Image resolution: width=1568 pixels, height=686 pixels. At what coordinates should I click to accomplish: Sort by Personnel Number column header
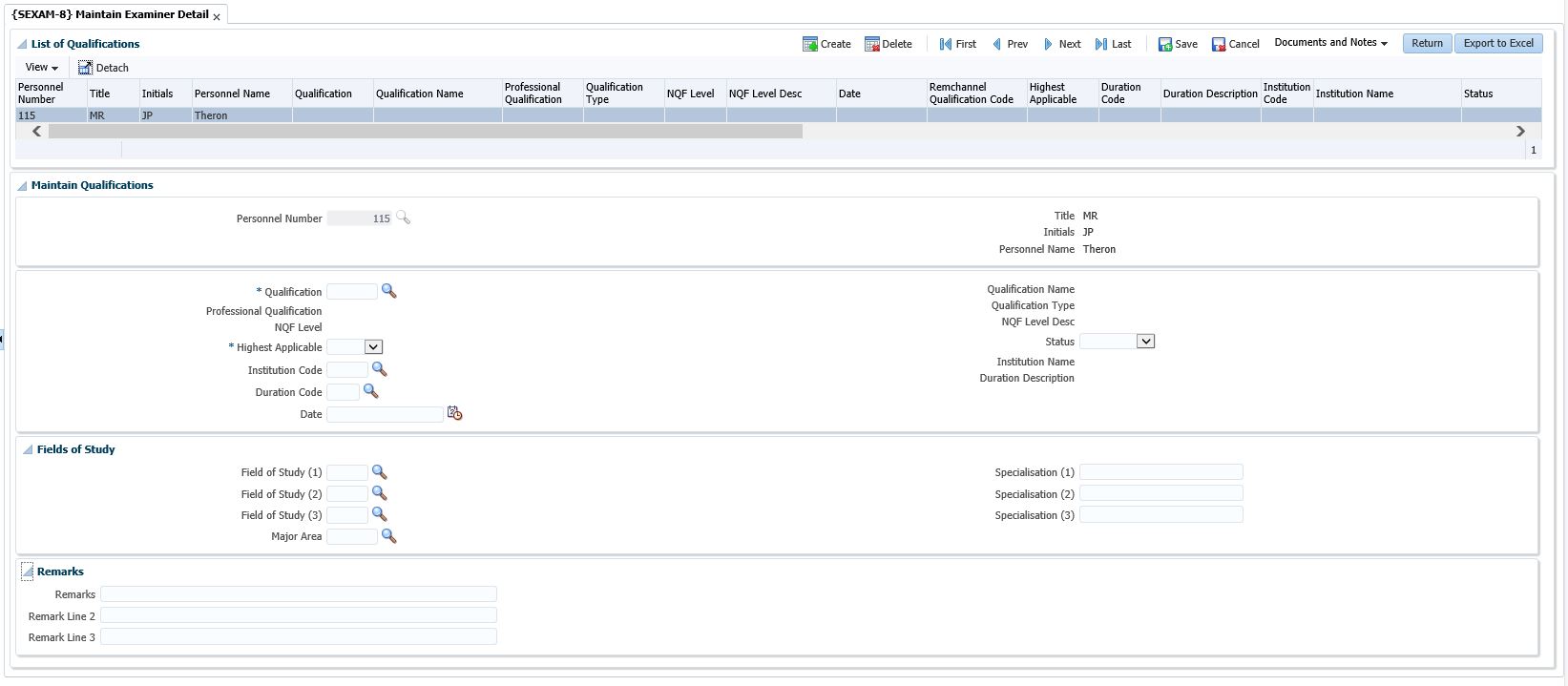coord(51,94)
